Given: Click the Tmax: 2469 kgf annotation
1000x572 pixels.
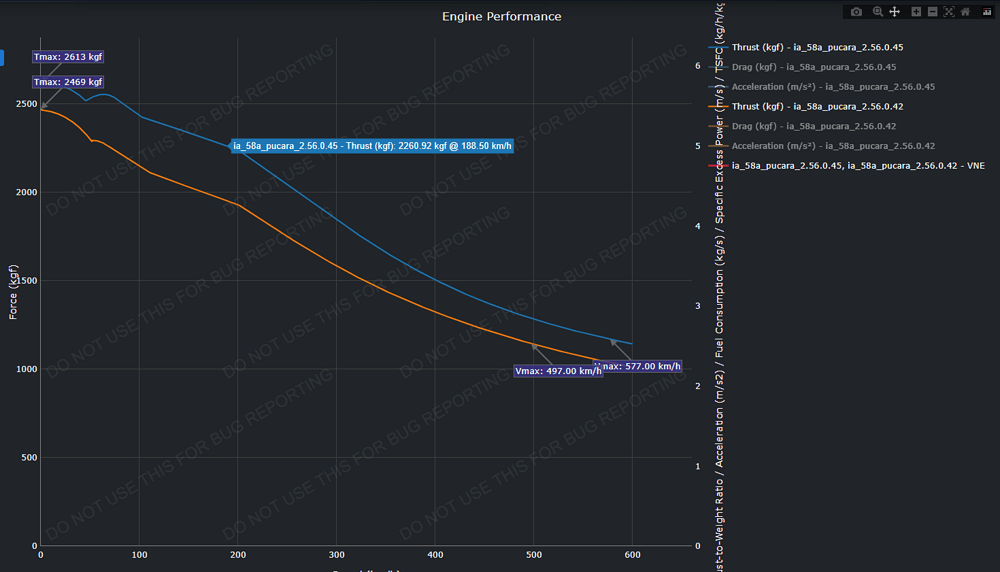Looking at the screenshot, I should coord(68,82).
